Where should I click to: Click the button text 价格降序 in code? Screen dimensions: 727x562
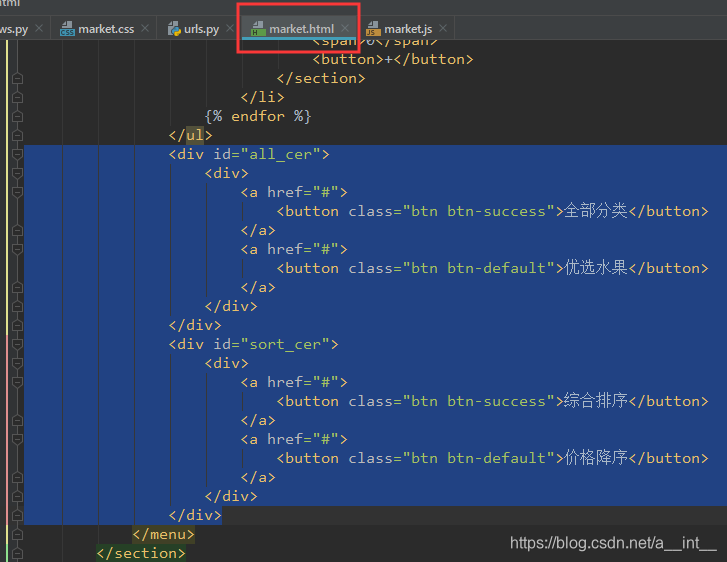pyautogui.click(x=596, y=458)
